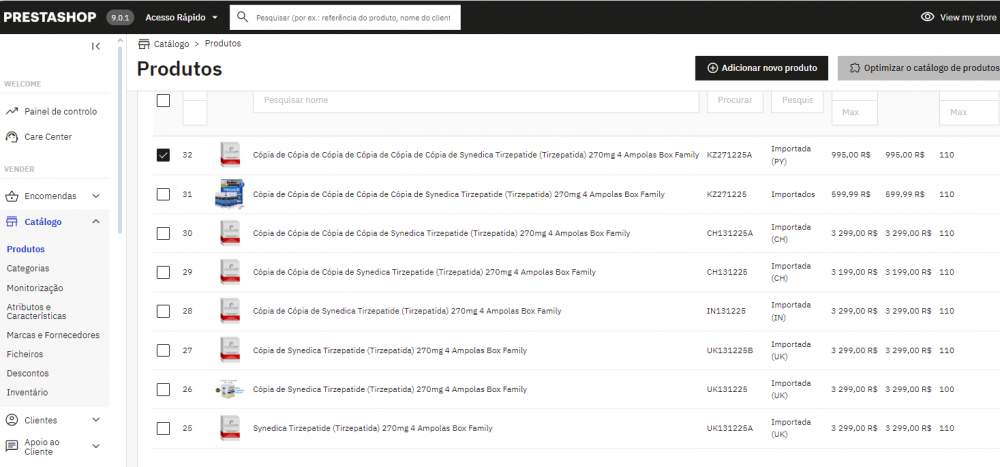
Task: Click the puzzle icon in Optimizar button
Action: coord(855,68)
